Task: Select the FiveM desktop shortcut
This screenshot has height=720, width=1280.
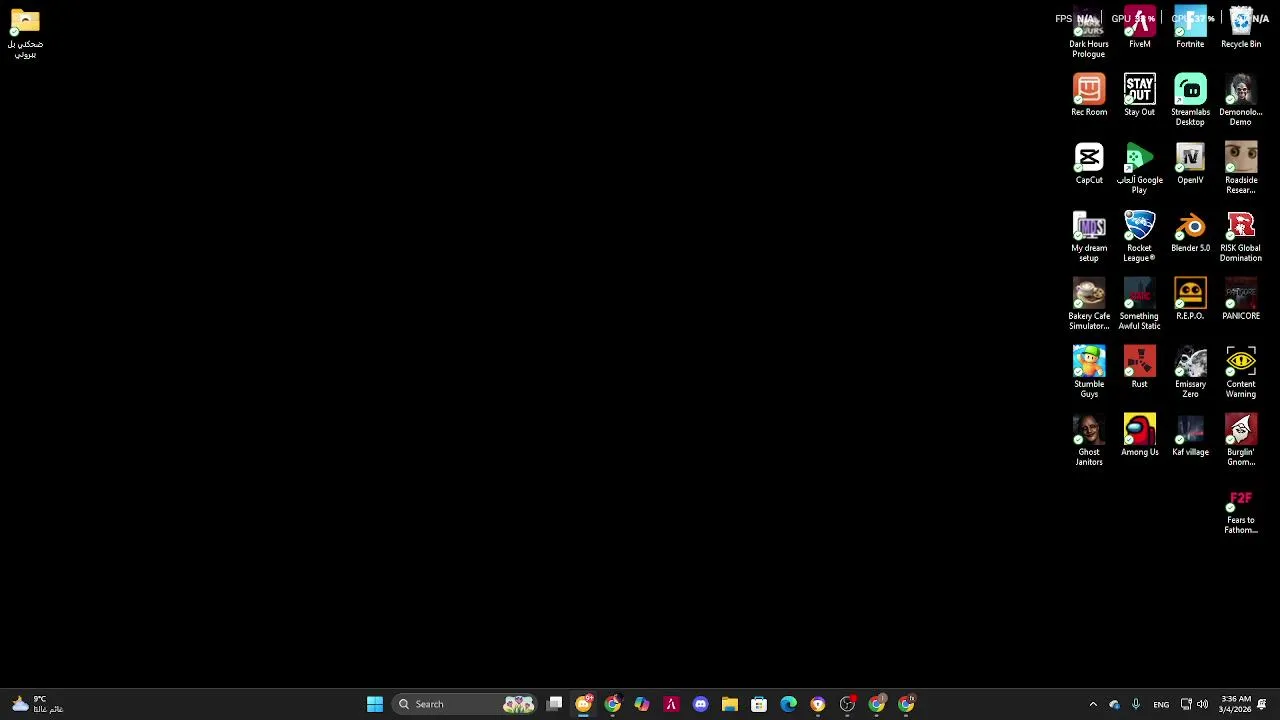Action: 1139,28
